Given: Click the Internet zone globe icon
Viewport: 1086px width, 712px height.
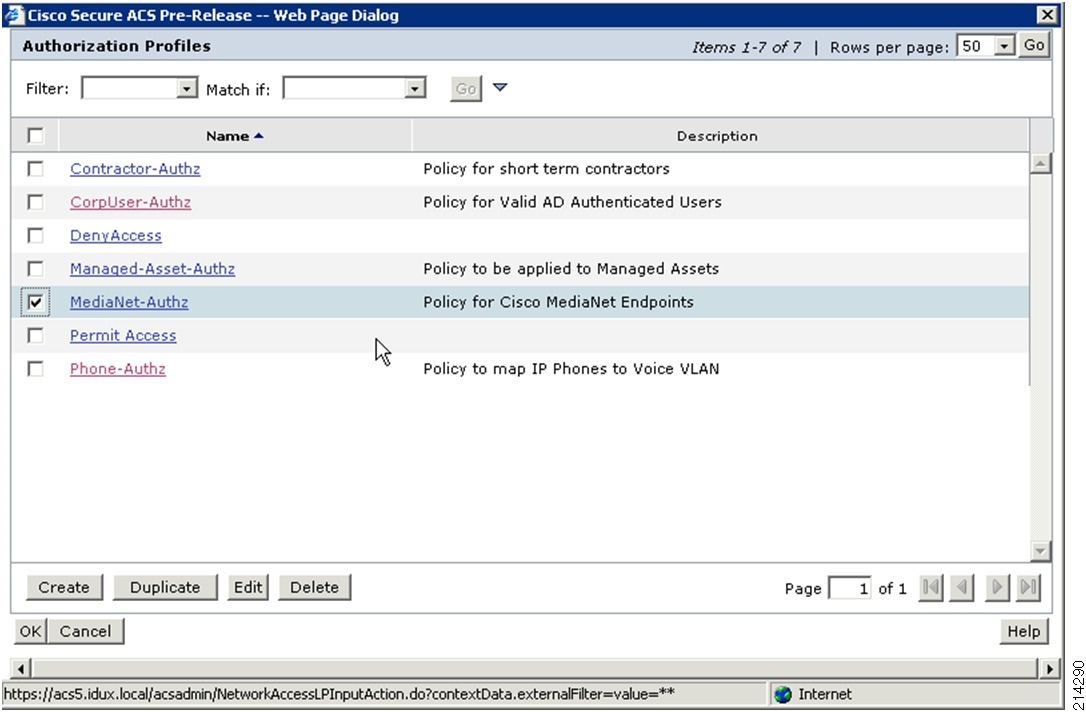Looking at the screenshot, I should click(783, 694).
